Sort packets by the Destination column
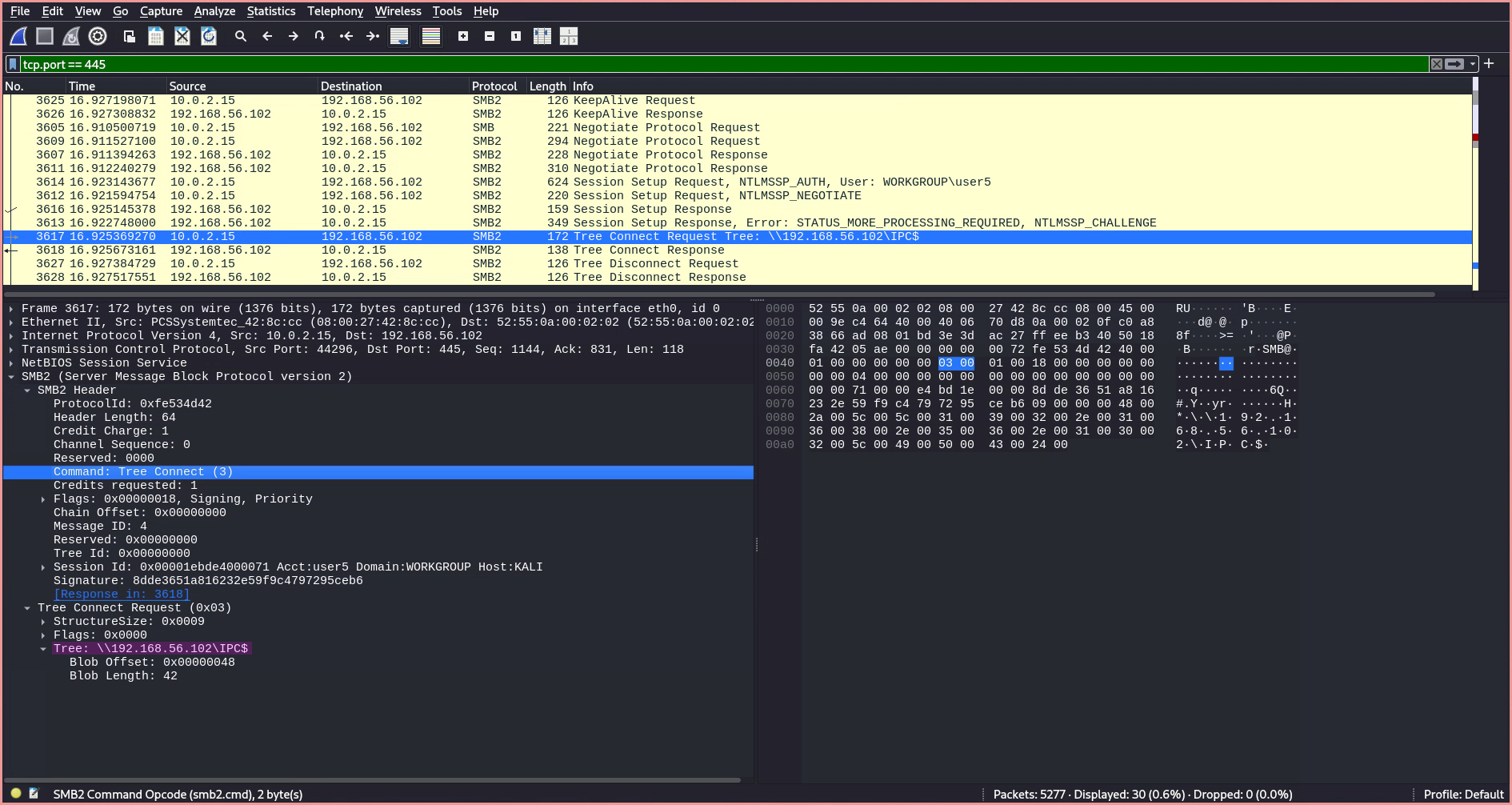This screenshot has height=805, width=1512. click(x=394, y=86)
